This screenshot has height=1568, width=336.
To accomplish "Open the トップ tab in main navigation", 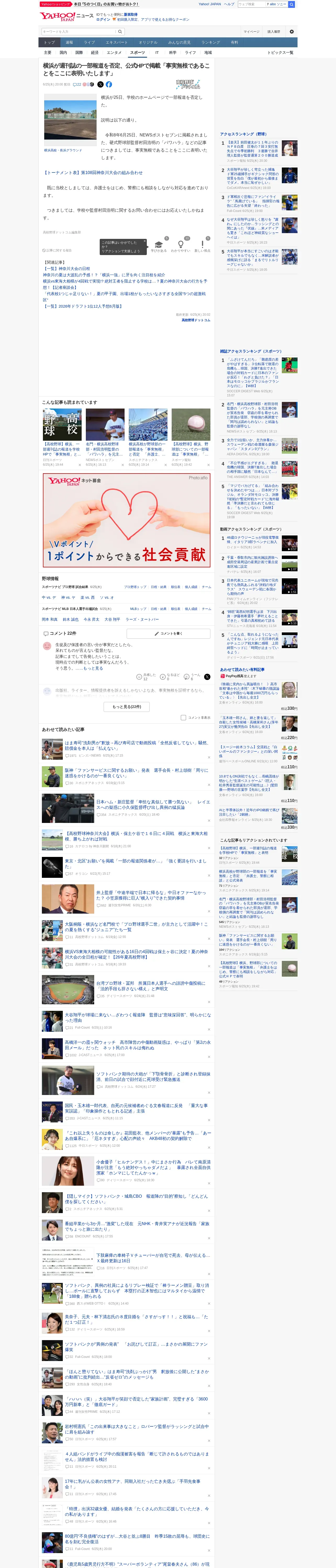I will point(49,43).
